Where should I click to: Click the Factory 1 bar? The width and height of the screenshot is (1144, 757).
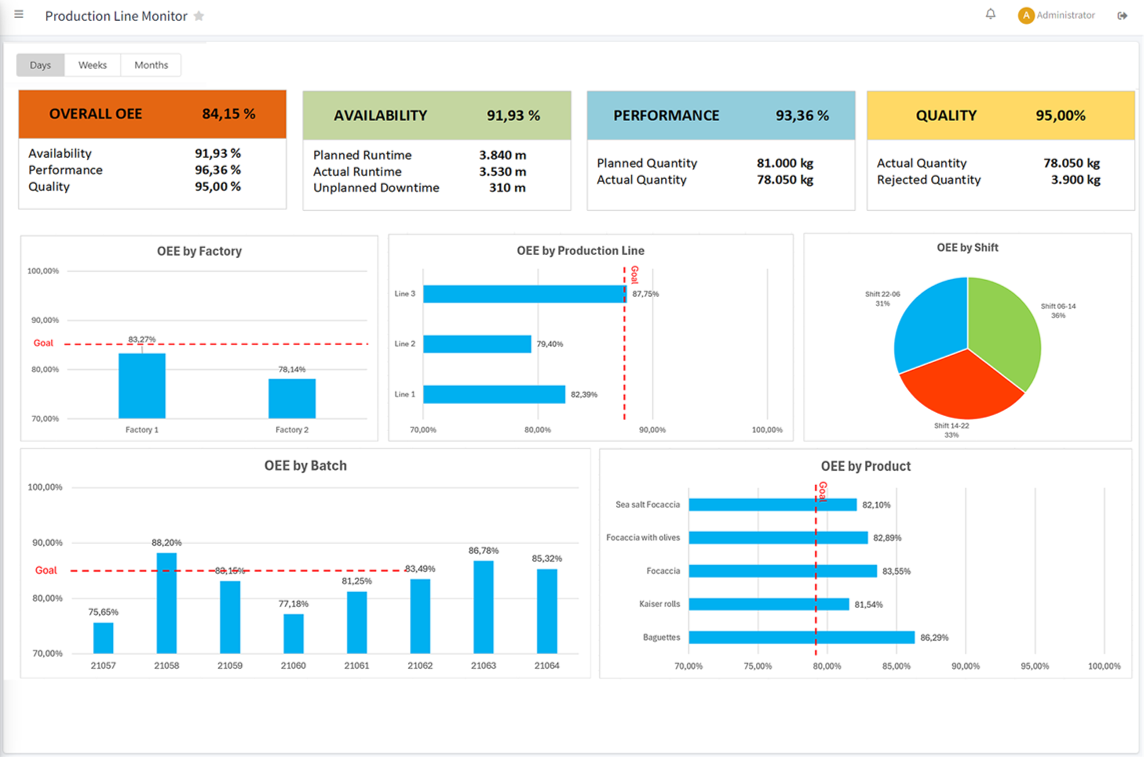click(x=142, y=386)
